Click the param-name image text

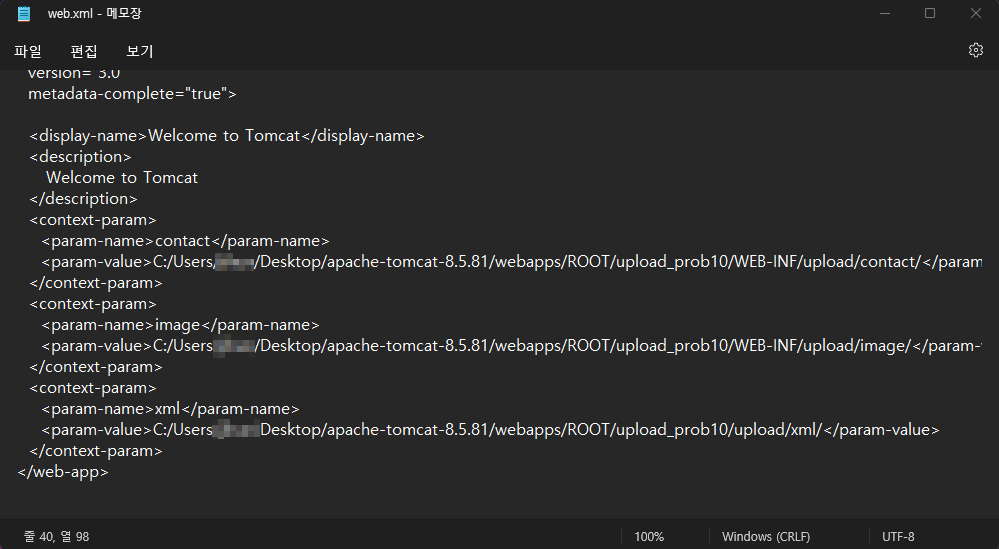[178, 325]
